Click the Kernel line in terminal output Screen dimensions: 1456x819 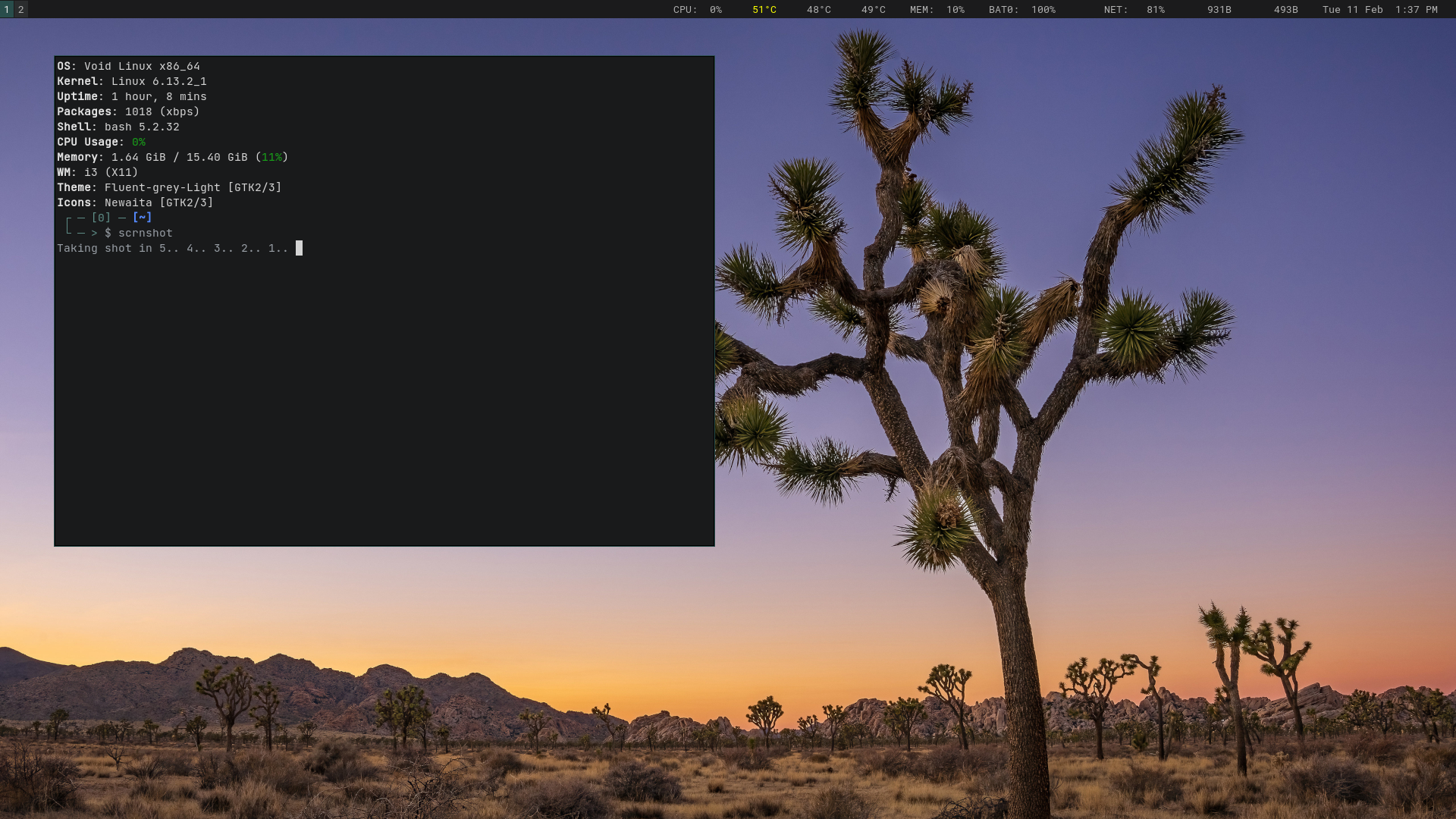coord(132,81)
